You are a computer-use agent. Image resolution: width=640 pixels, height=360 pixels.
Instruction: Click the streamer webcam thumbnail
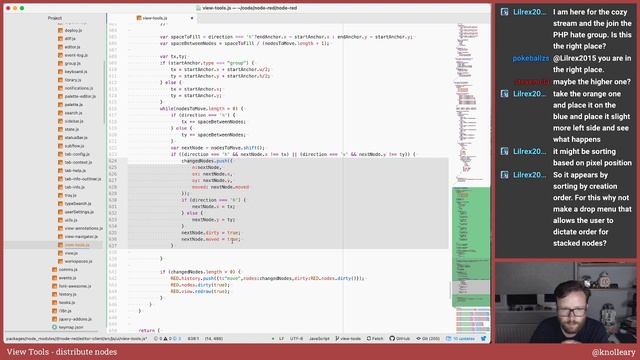tap(566, 302)
